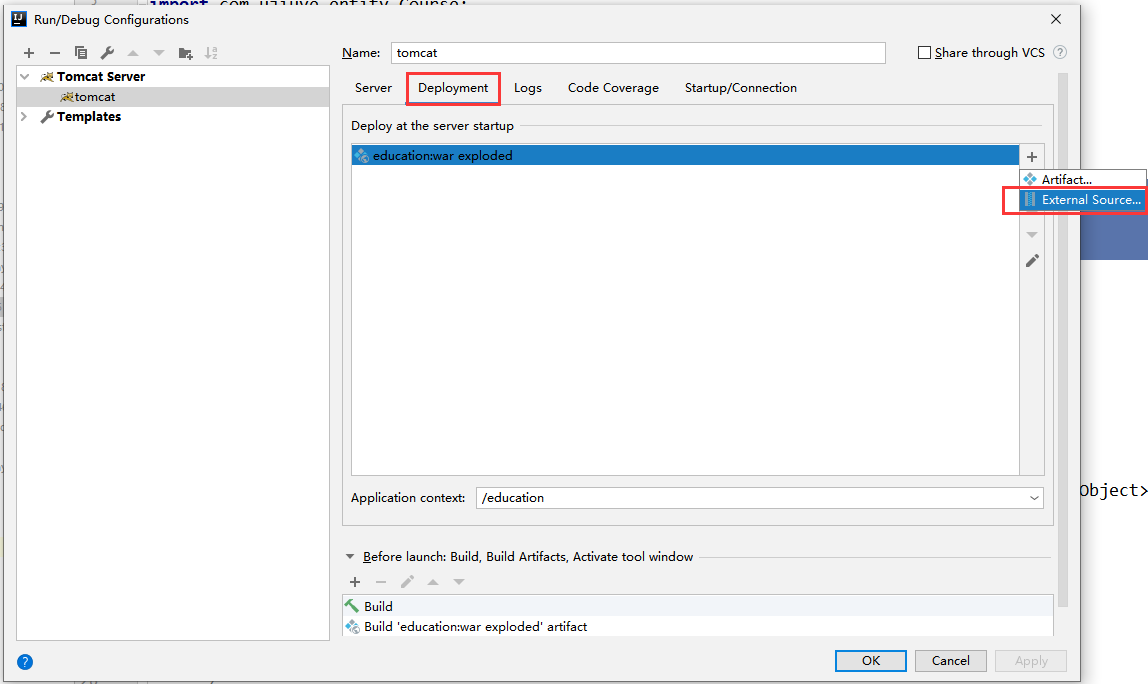Remove selected configuration with minus icon
This screenshot has height=684, width=1148.
click(x=55, y=53)
